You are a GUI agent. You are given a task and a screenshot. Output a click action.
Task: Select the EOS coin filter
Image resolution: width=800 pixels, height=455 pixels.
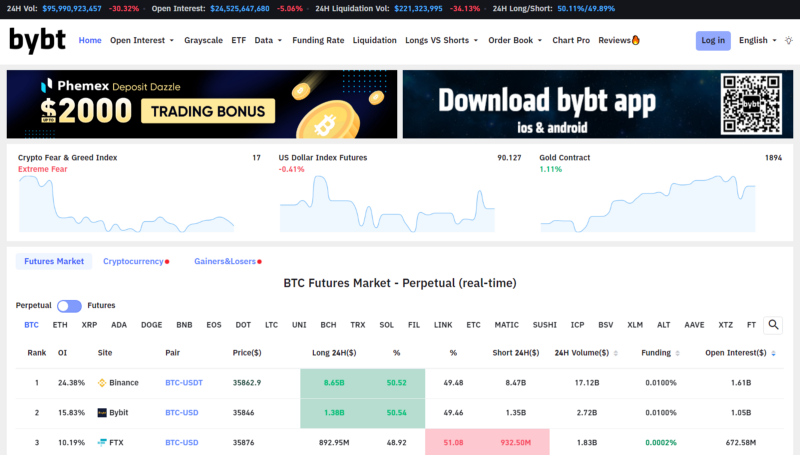[214, 325]
